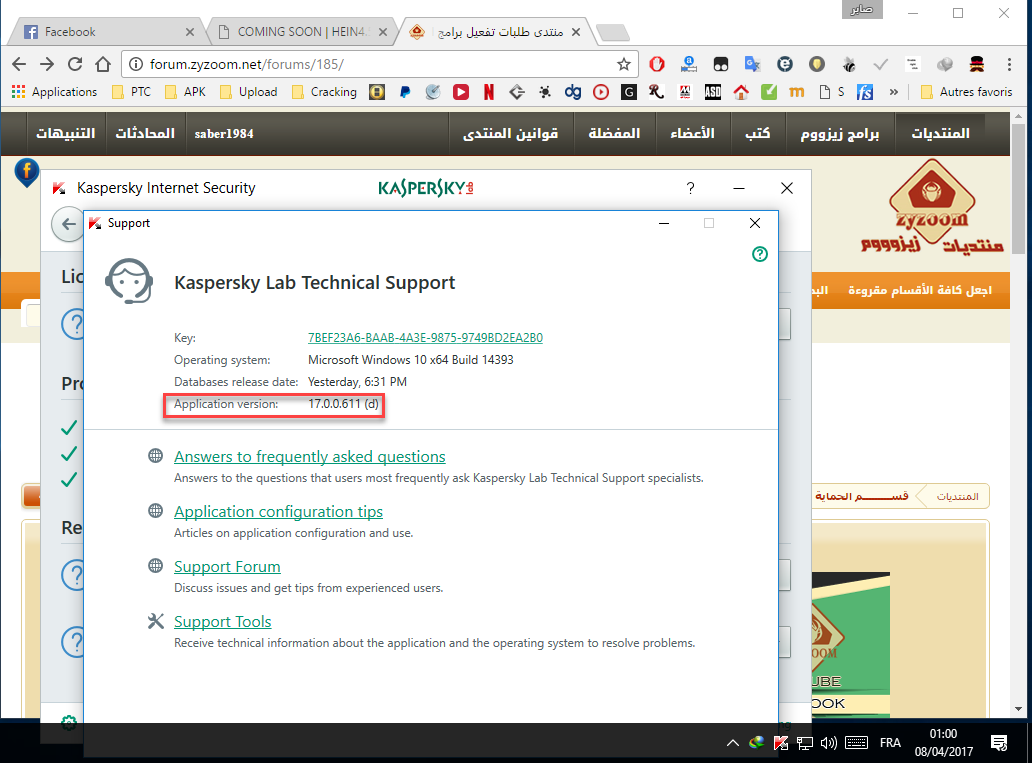Screen dimensions: 1032x763
Task: Open the volume control in system tray
Action: tap(829, 743)
